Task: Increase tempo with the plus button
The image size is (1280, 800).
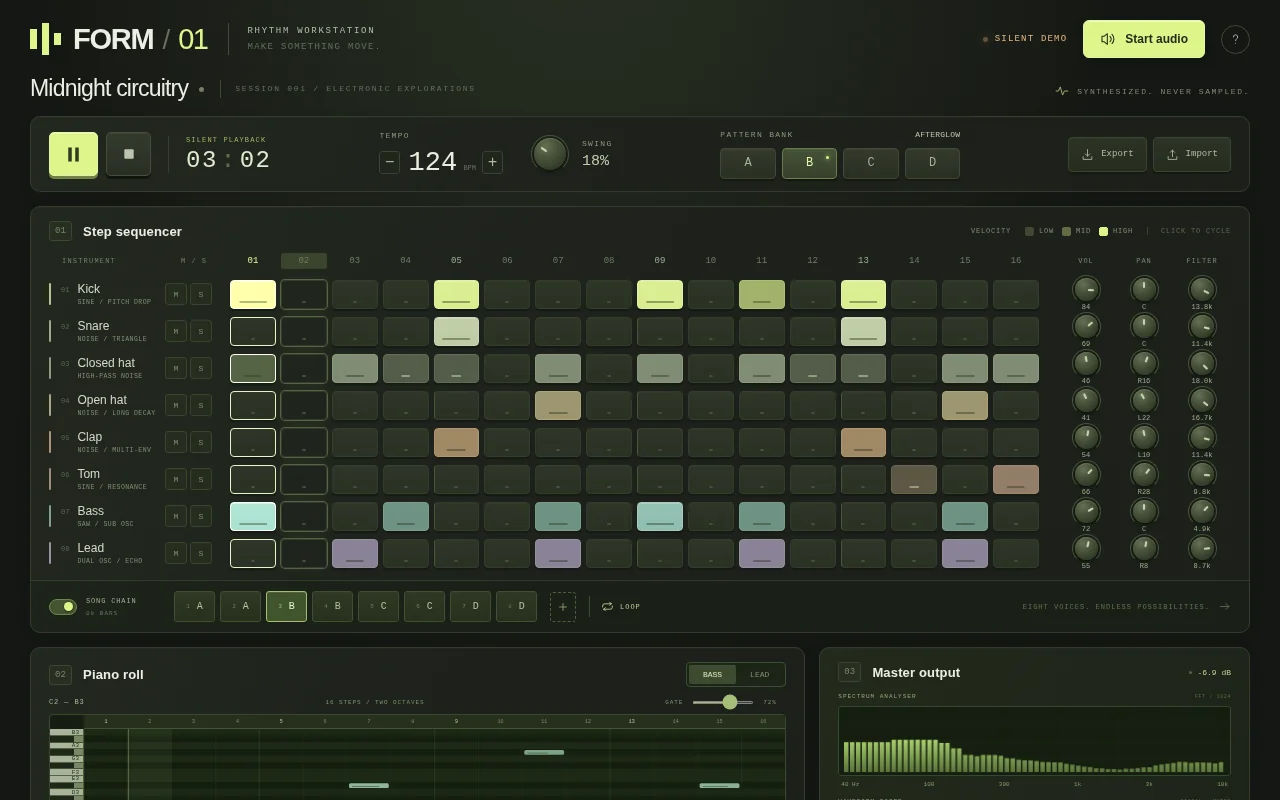Action: 492,162
